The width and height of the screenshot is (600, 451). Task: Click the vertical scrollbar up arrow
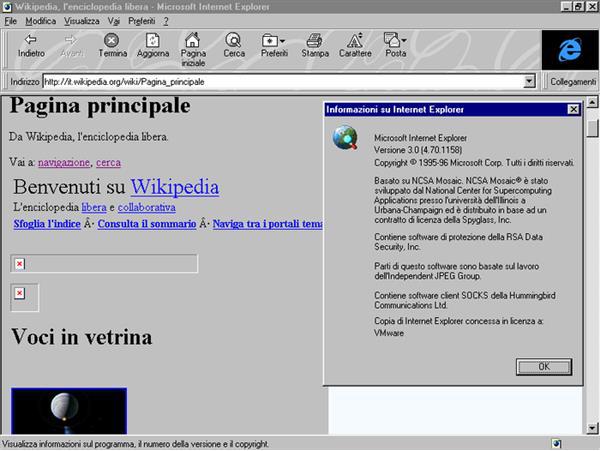tap(592, 102)
